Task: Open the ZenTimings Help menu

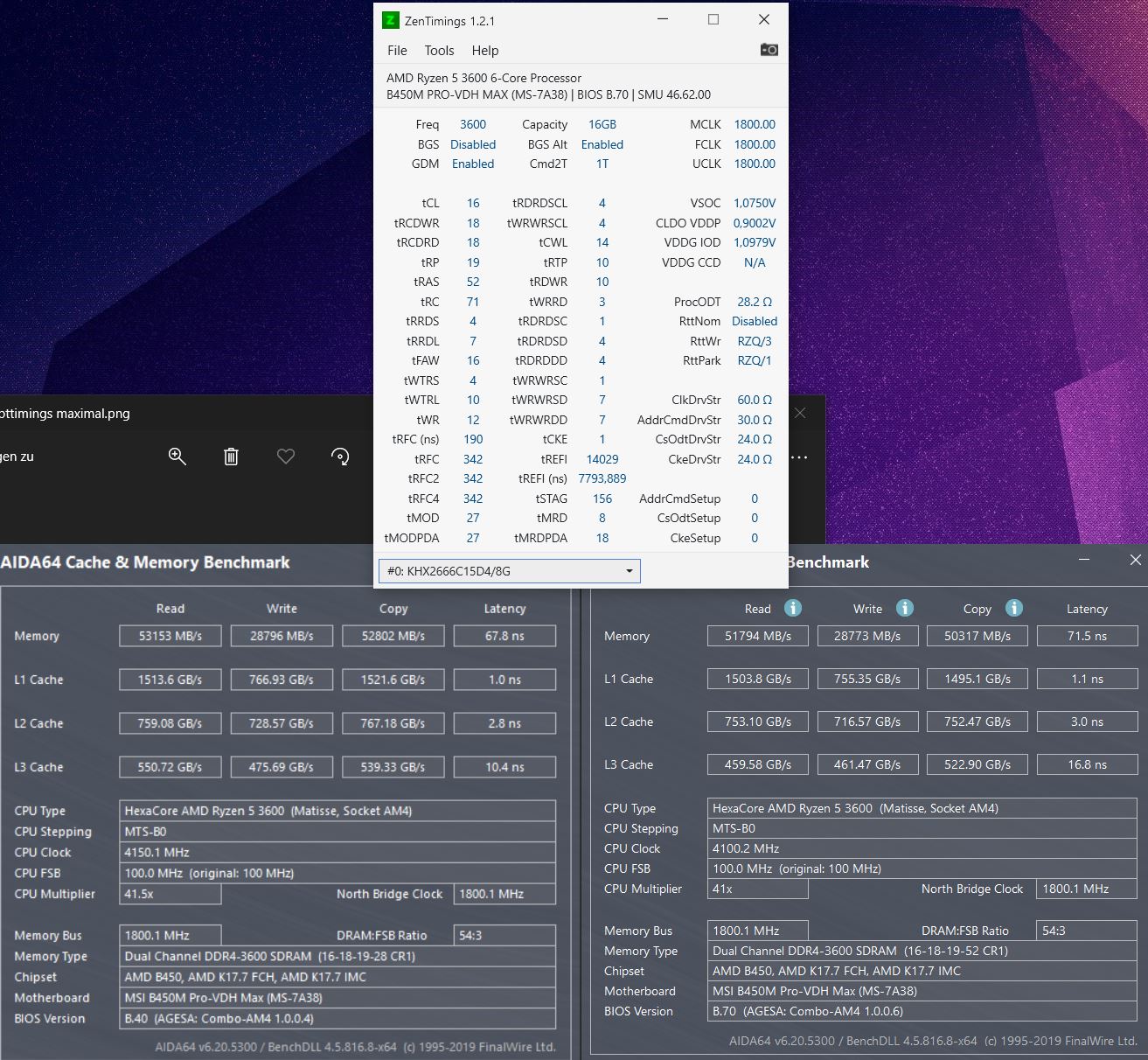Action: pos(485,51)
